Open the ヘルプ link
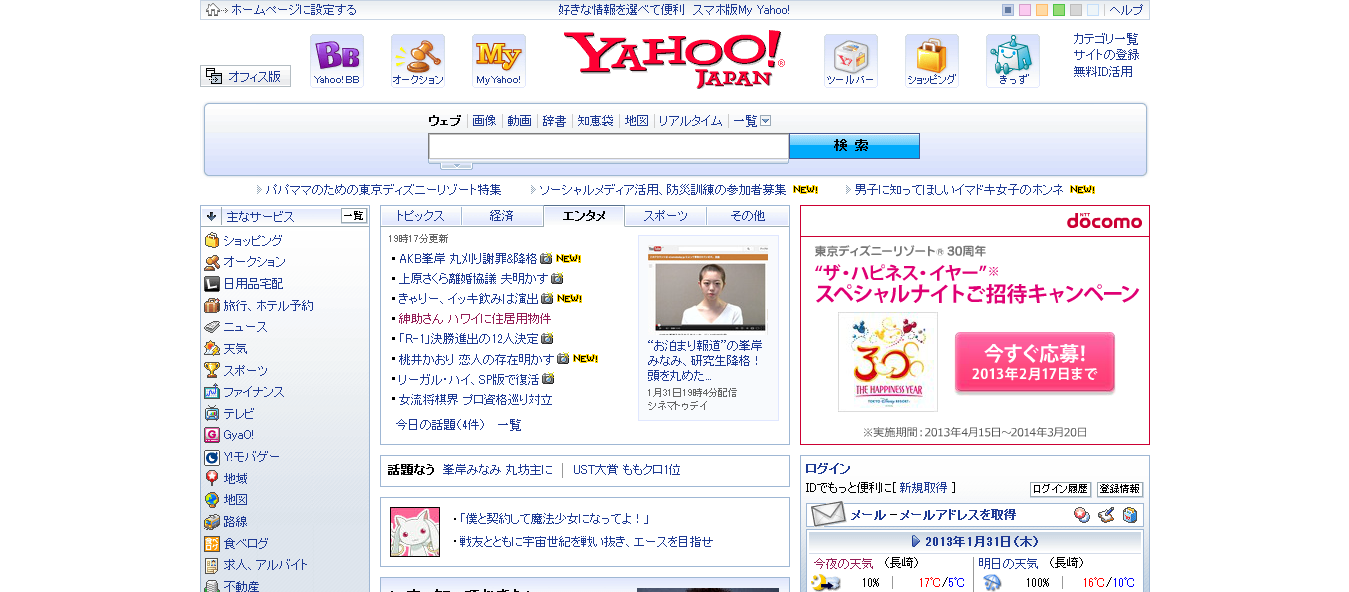This screenshot has width=1349, height=592. coord(1126,10)
